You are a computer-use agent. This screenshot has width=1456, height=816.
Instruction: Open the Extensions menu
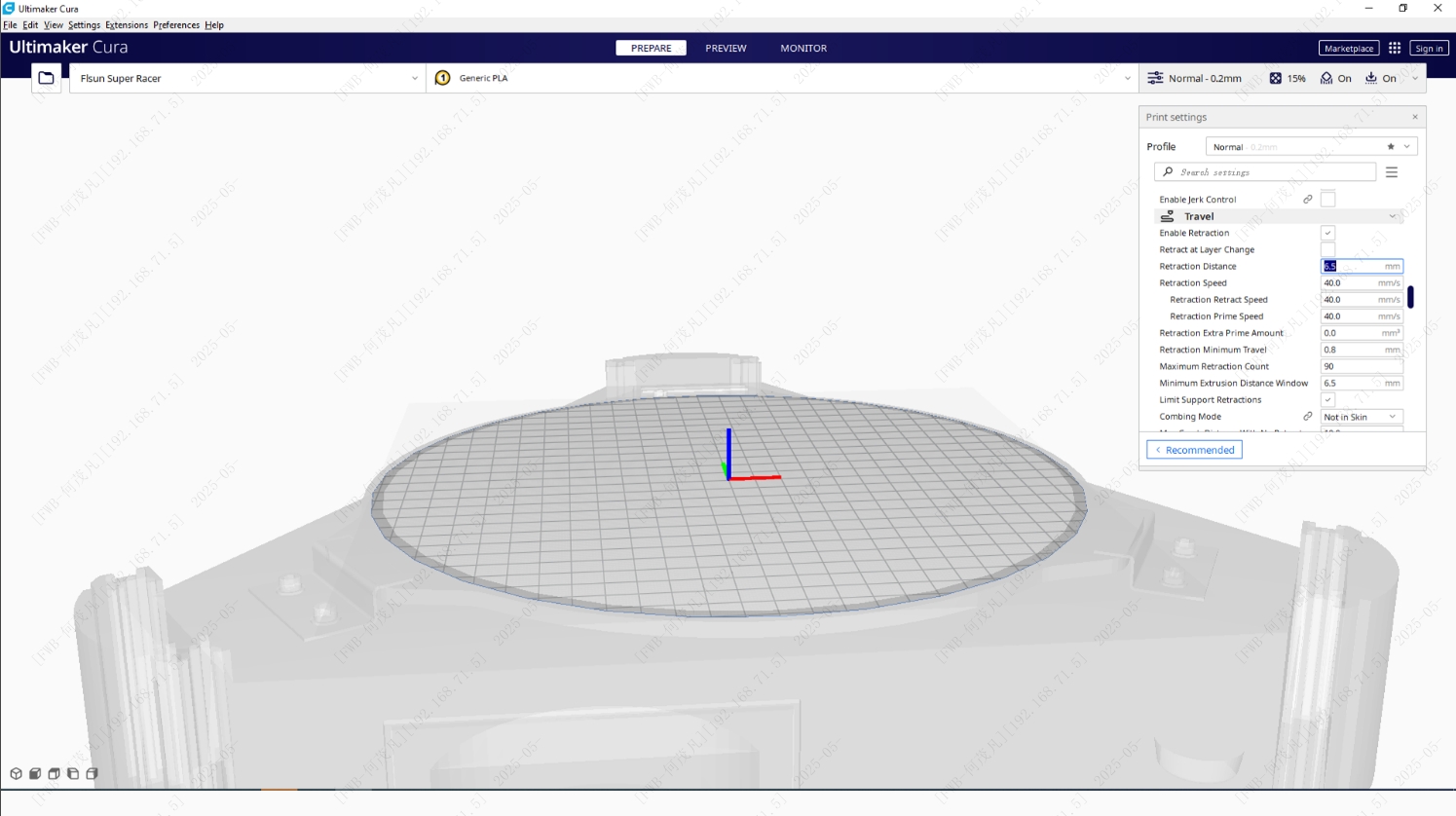click(x=127, y=25)
